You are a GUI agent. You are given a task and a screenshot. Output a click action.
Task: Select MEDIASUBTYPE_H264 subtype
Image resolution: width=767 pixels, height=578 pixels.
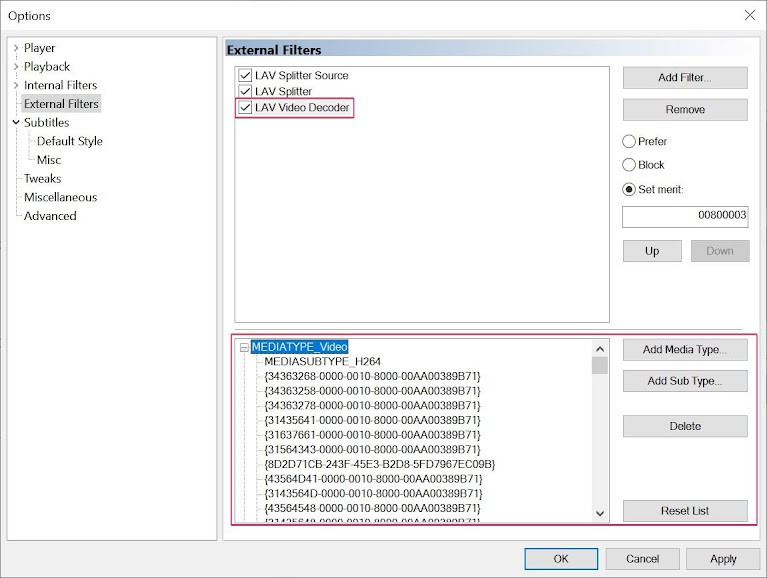point(322,362)
